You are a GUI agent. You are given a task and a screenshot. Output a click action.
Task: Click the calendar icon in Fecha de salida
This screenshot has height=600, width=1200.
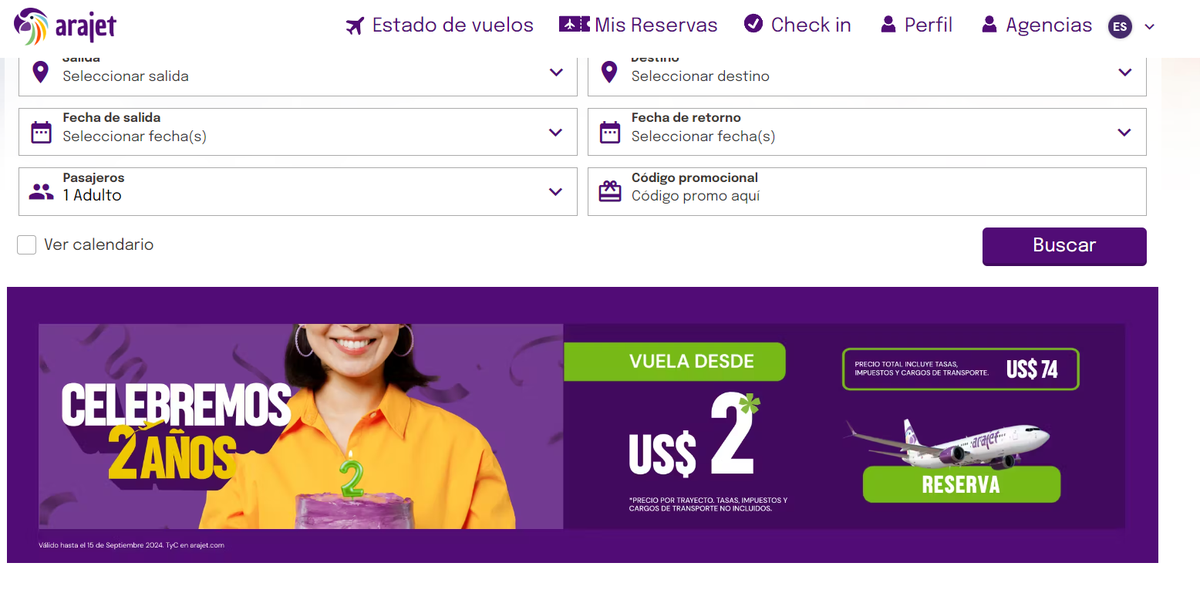point(41,132)
